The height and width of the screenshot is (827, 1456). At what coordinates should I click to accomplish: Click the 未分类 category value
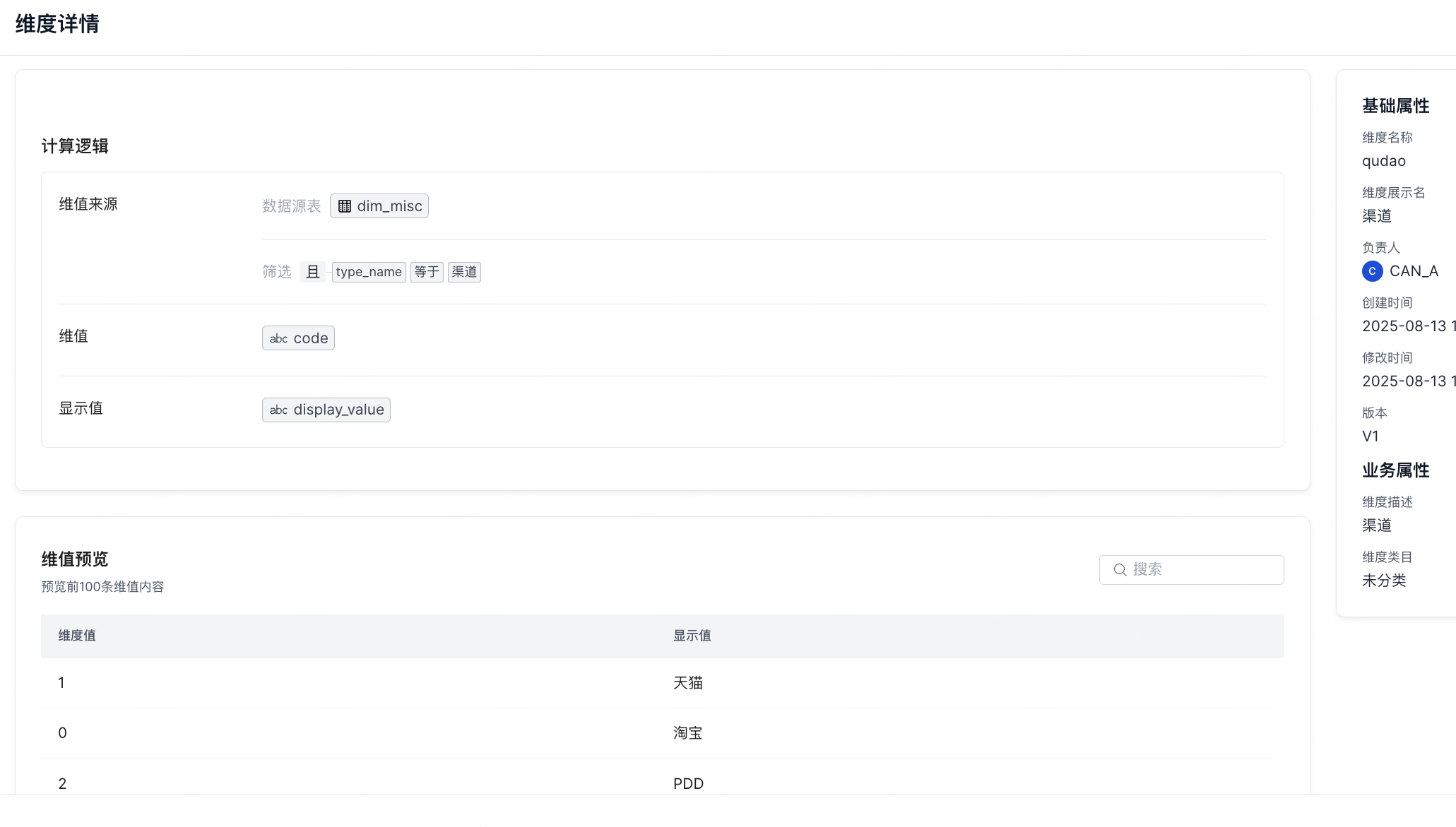point(1384,581)
